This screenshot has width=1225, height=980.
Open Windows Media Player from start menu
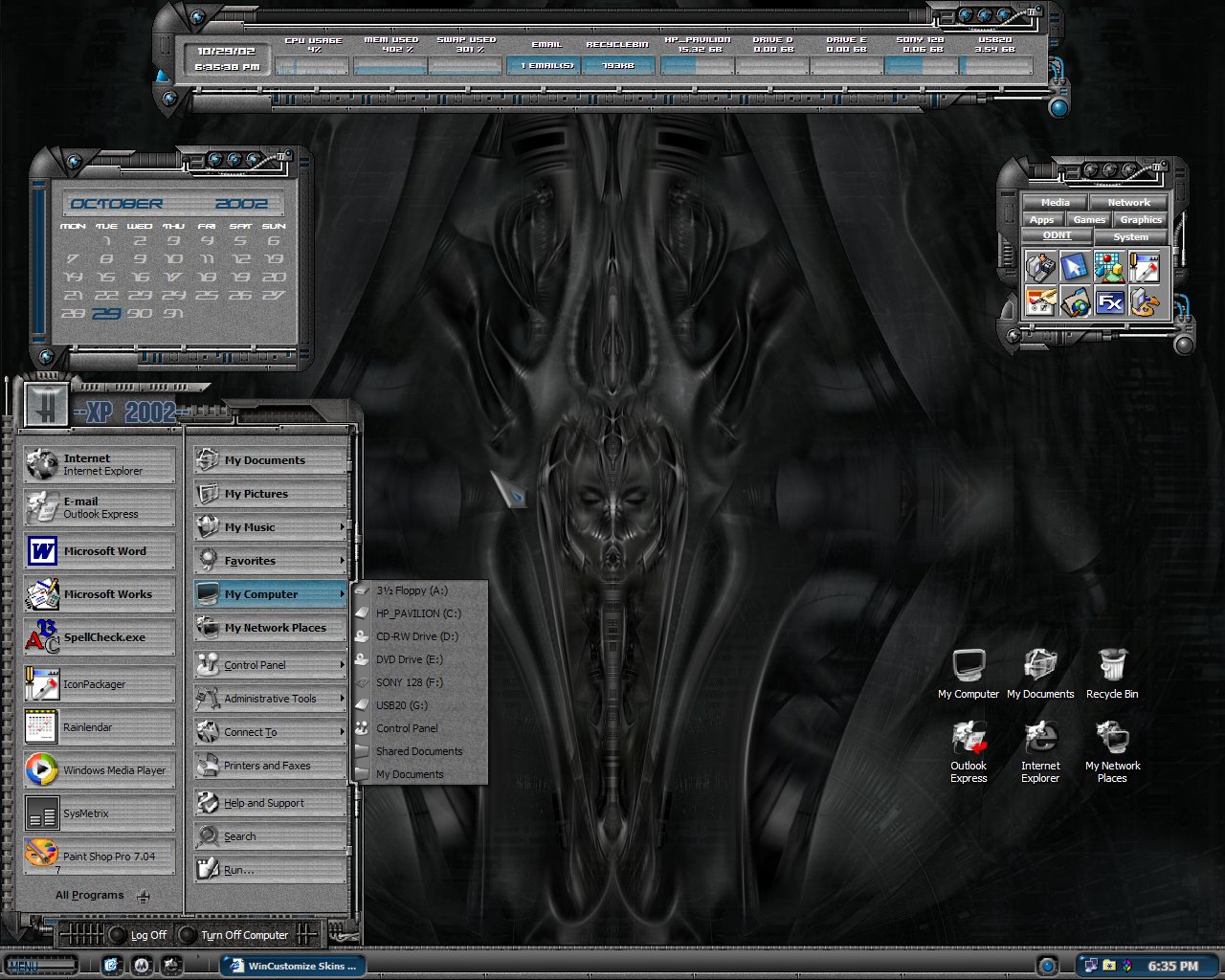100,770
